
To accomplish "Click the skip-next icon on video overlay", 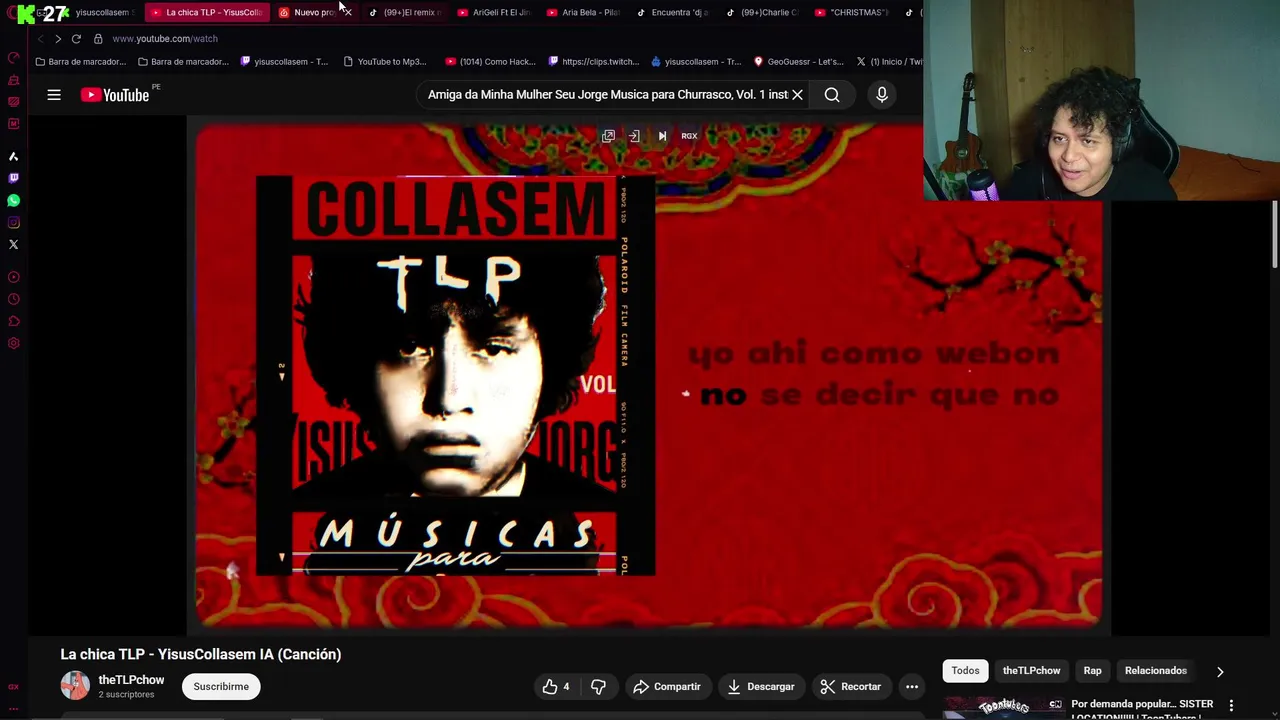I will point(662,136).
